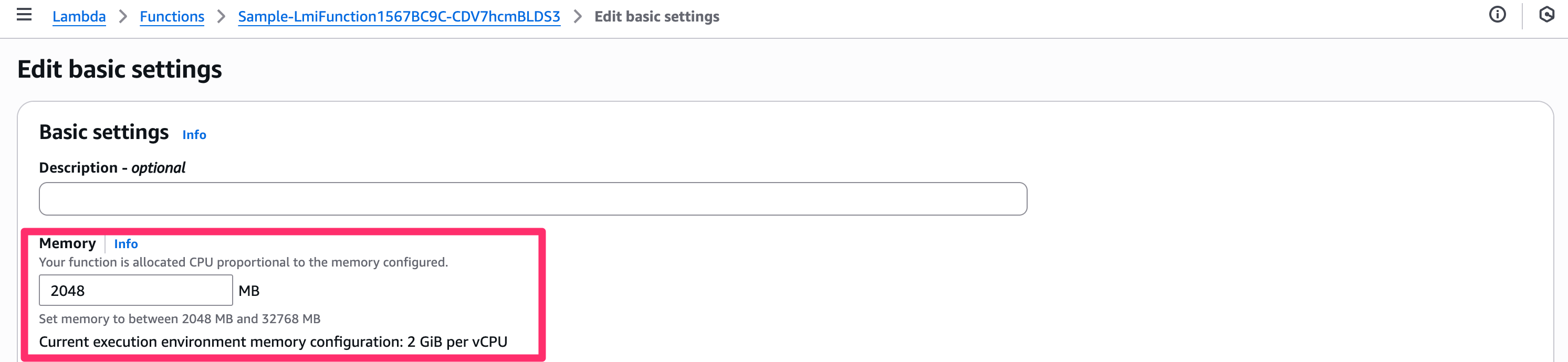The width and height of the screenshot is (1568, 362).
Task: Open Info link next to Memory
Action: (126, 244)
